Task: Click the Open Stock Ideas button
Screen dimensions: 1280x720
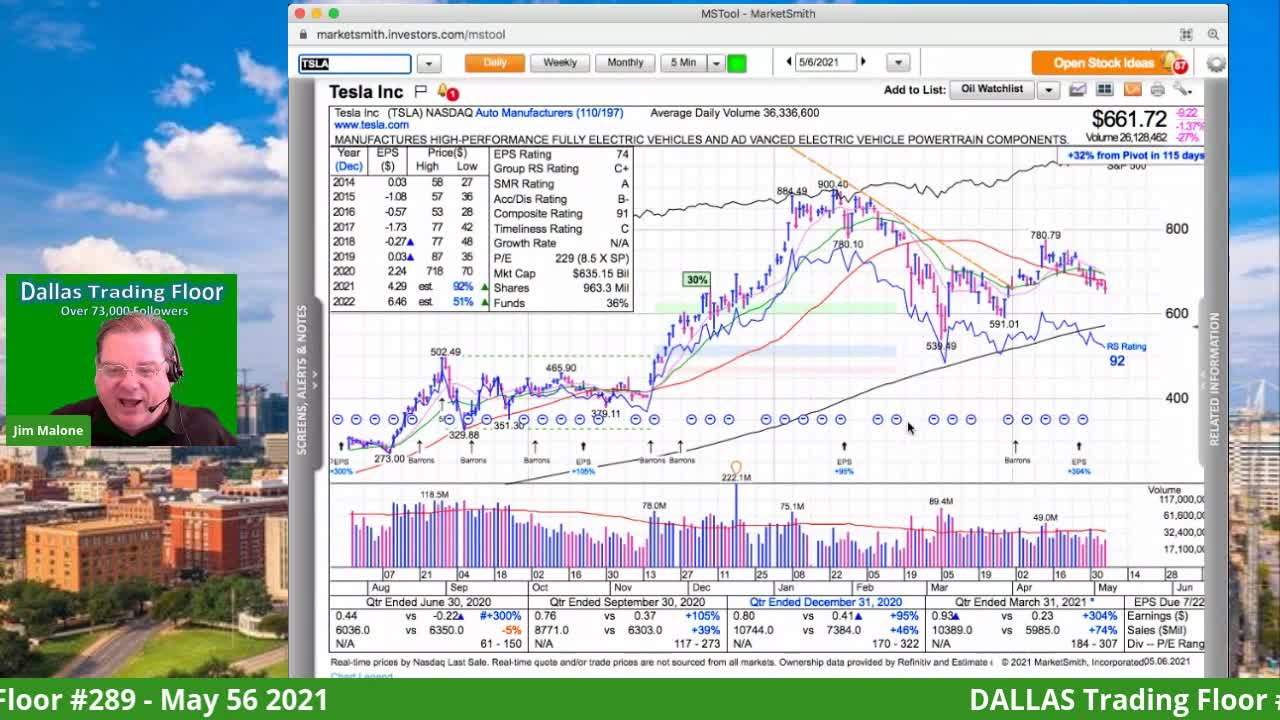Action: (x=1103, y=63)
